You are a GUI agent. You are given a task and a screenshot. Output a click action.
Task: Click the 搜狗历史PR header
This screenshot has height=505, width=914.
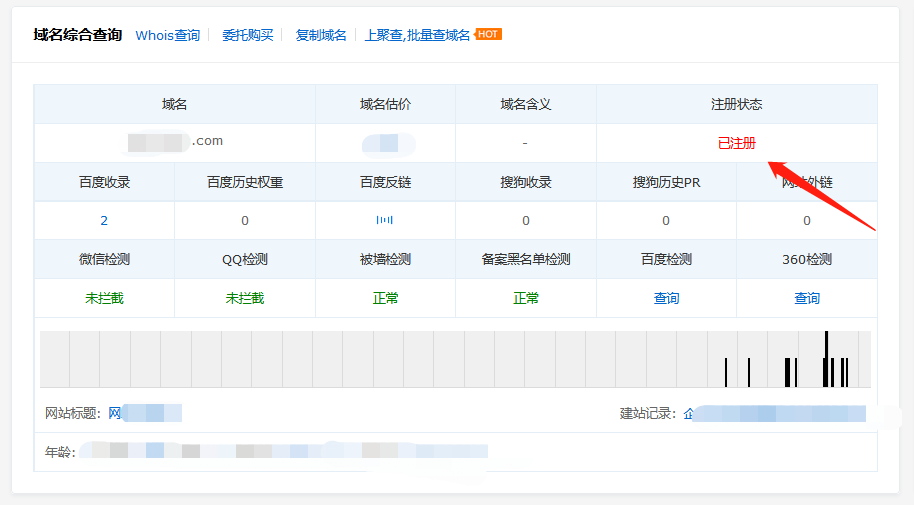(x=666, y=183)
